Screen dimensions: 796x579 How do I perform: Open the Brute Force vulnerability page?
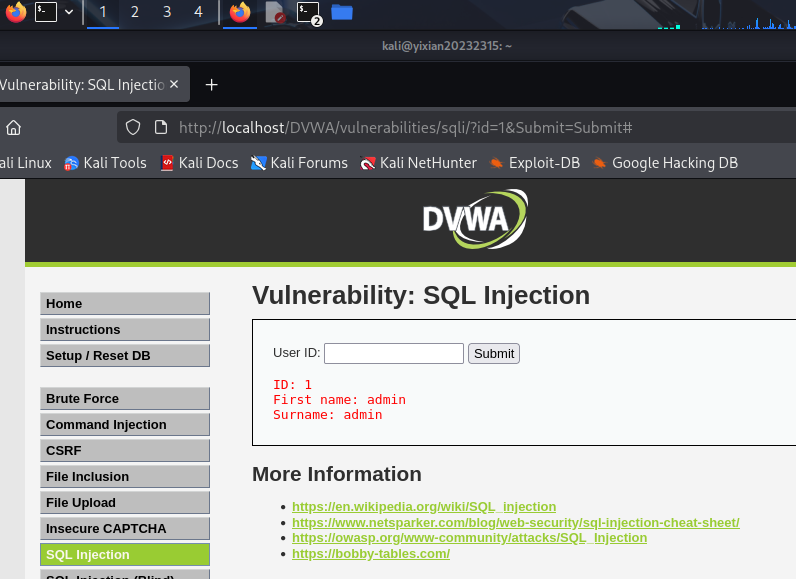point(125,398)
